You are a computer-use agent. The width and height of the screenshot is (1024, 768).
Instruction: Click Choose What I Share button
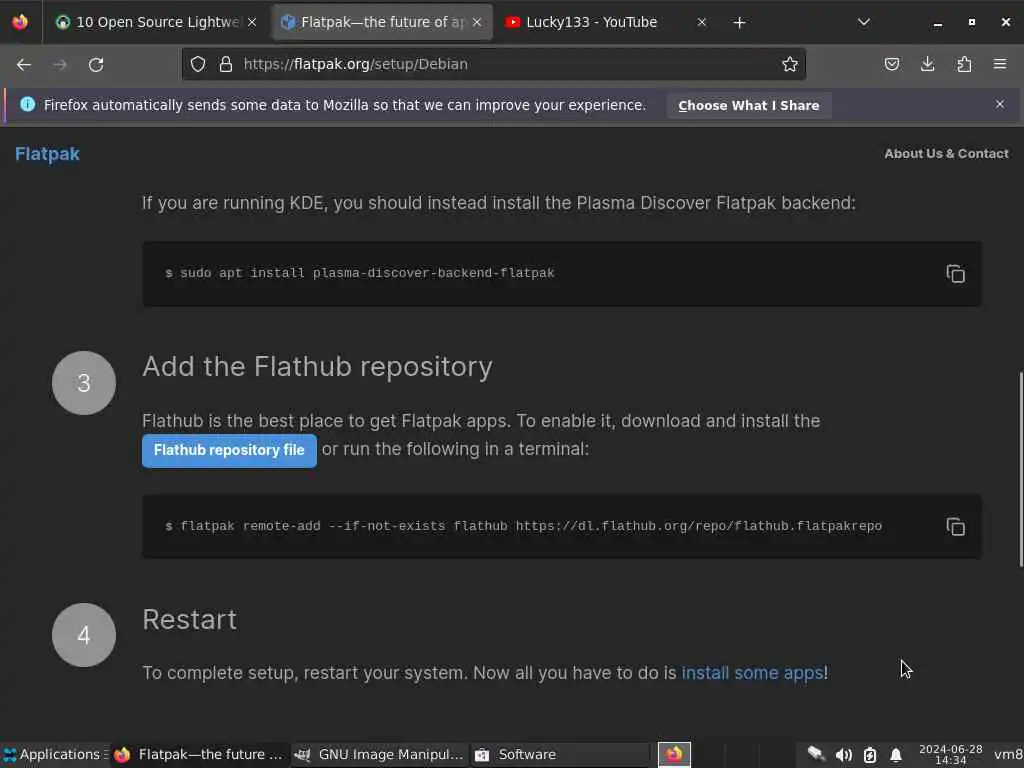coord(748,105)
